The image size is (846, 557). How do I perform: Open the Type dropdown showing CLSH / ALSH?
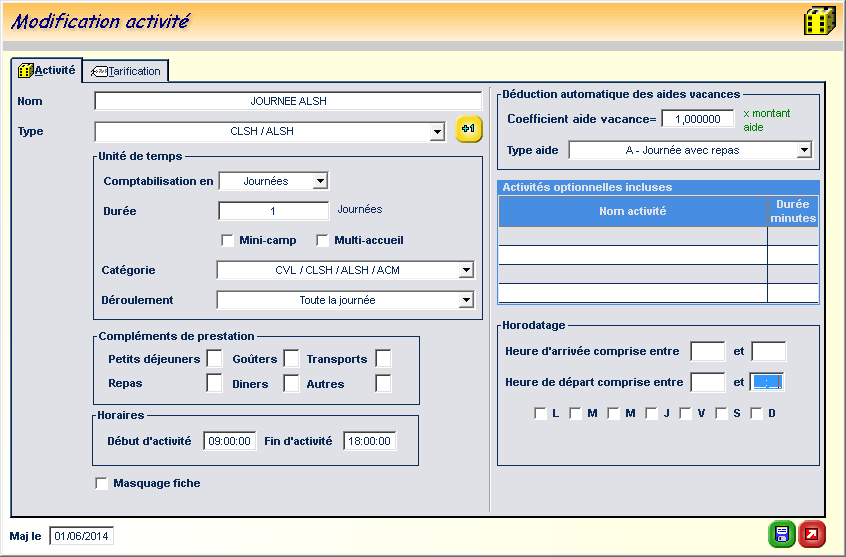[437, 132]
